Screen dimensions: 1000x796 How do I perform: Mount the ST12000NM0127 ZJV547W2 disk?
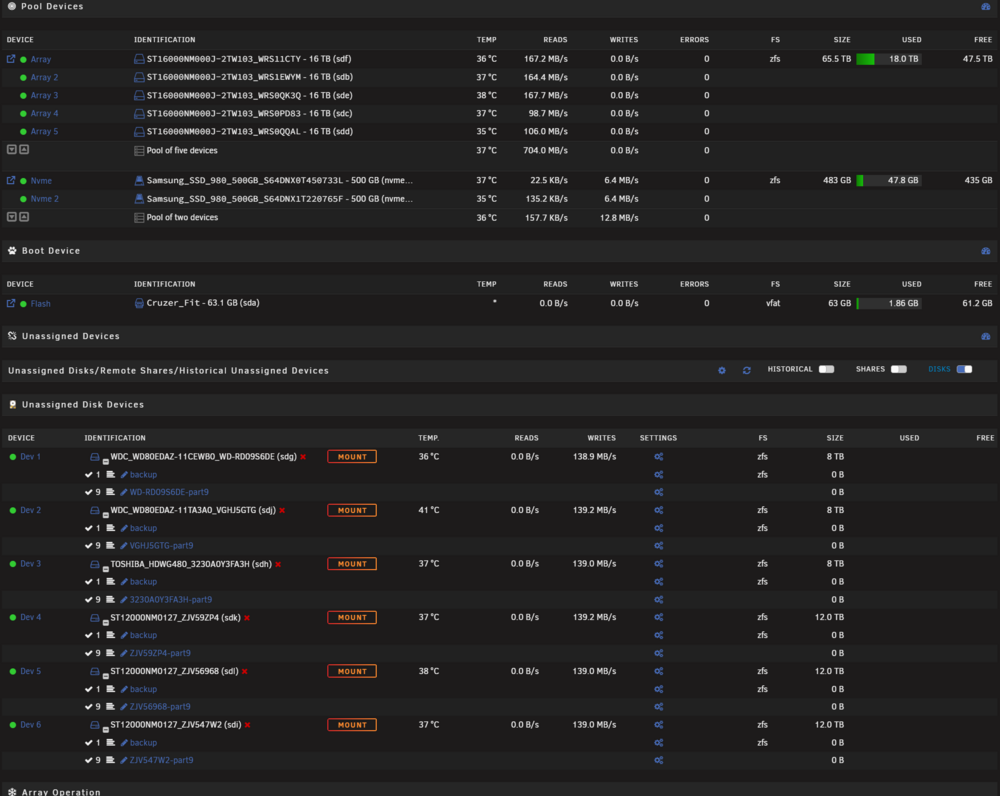352,725
